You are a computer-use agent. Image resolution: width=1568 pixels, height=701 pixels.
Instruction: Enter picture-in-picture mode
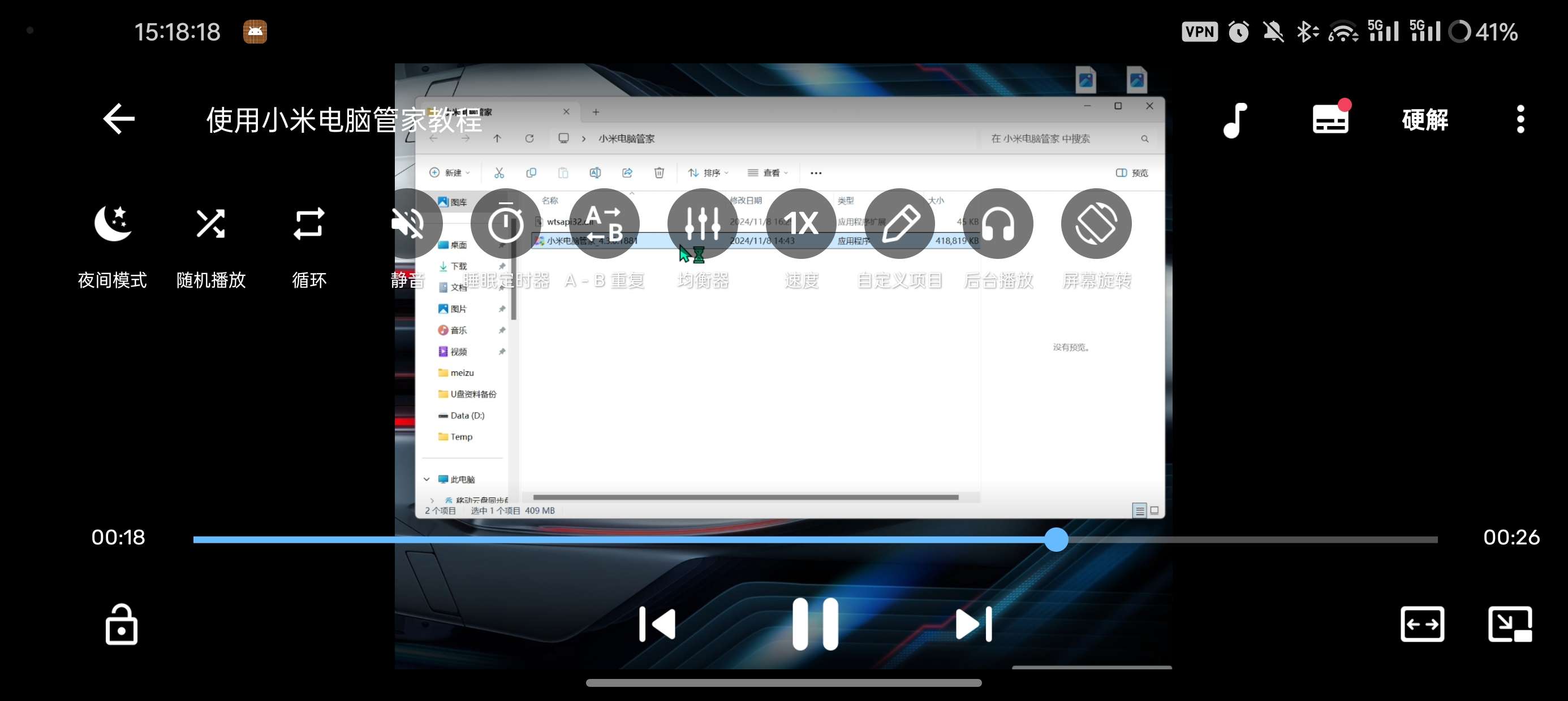pyautogui.click(x=1510, y=624)
